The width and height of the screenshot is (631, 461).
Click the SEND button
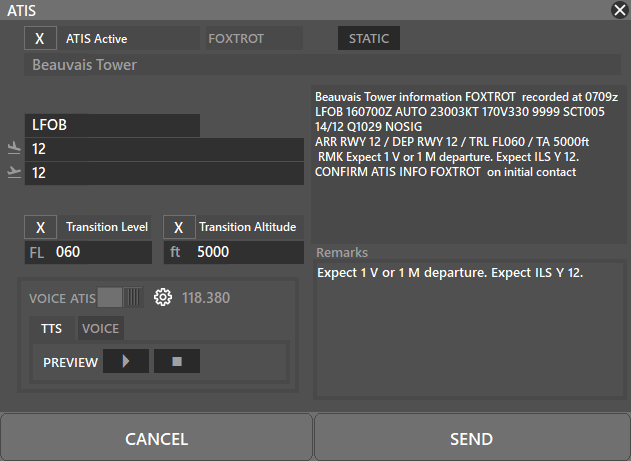[472, 438]
